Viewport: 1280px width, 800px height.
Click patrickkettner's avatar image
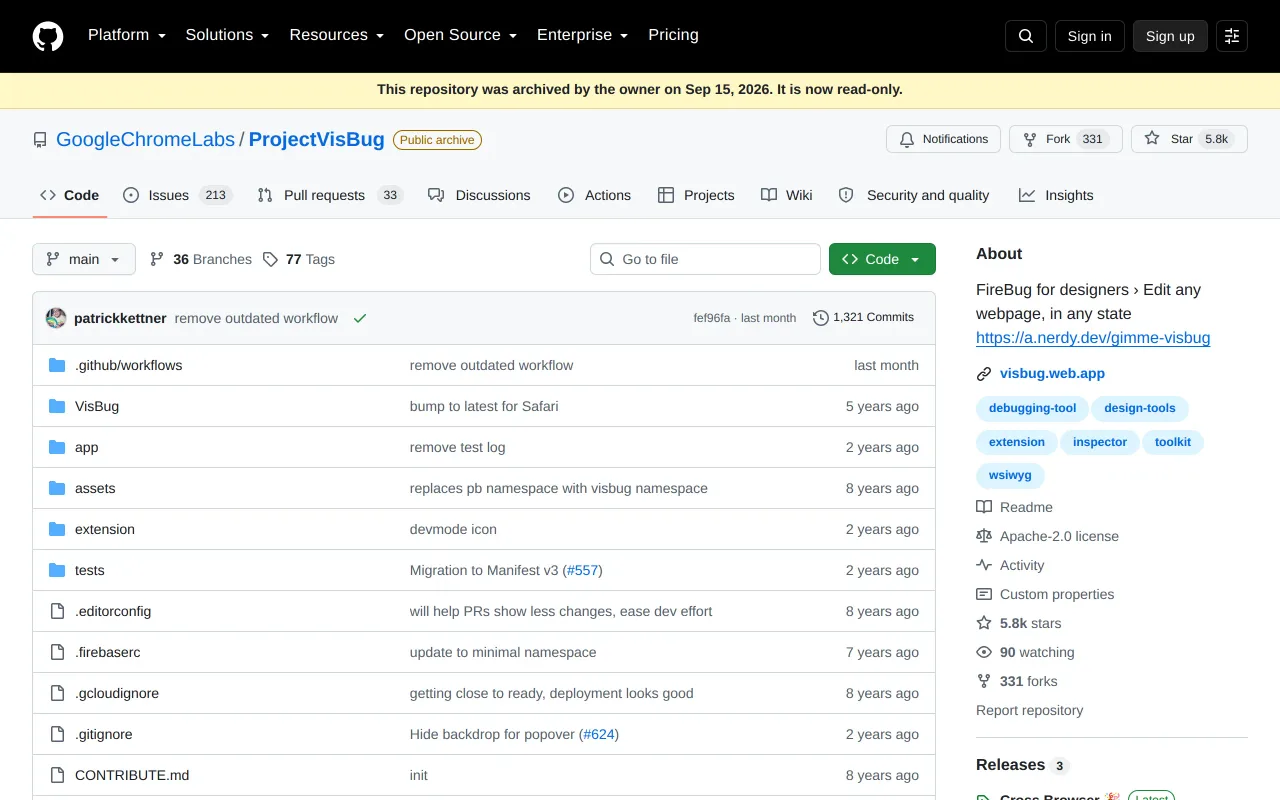(56, 318)
